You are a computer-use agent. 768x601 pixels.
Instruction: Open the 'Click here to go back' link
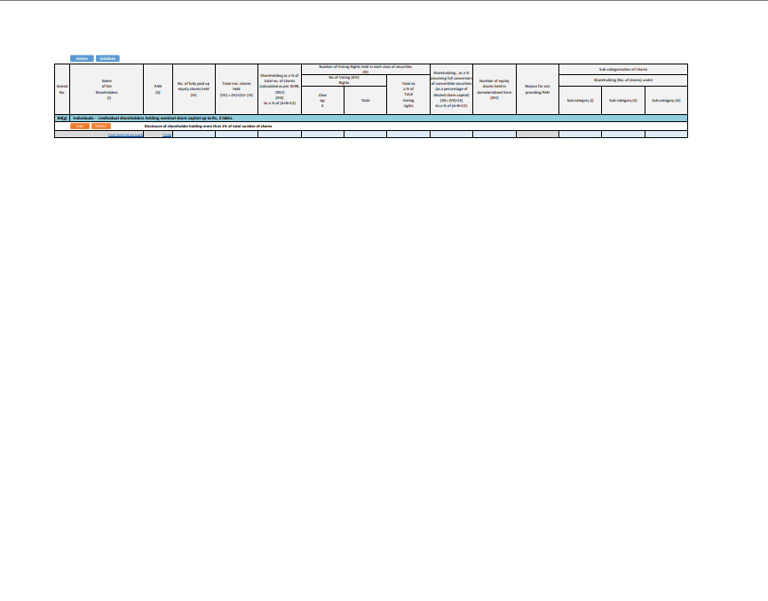(125, 135)
